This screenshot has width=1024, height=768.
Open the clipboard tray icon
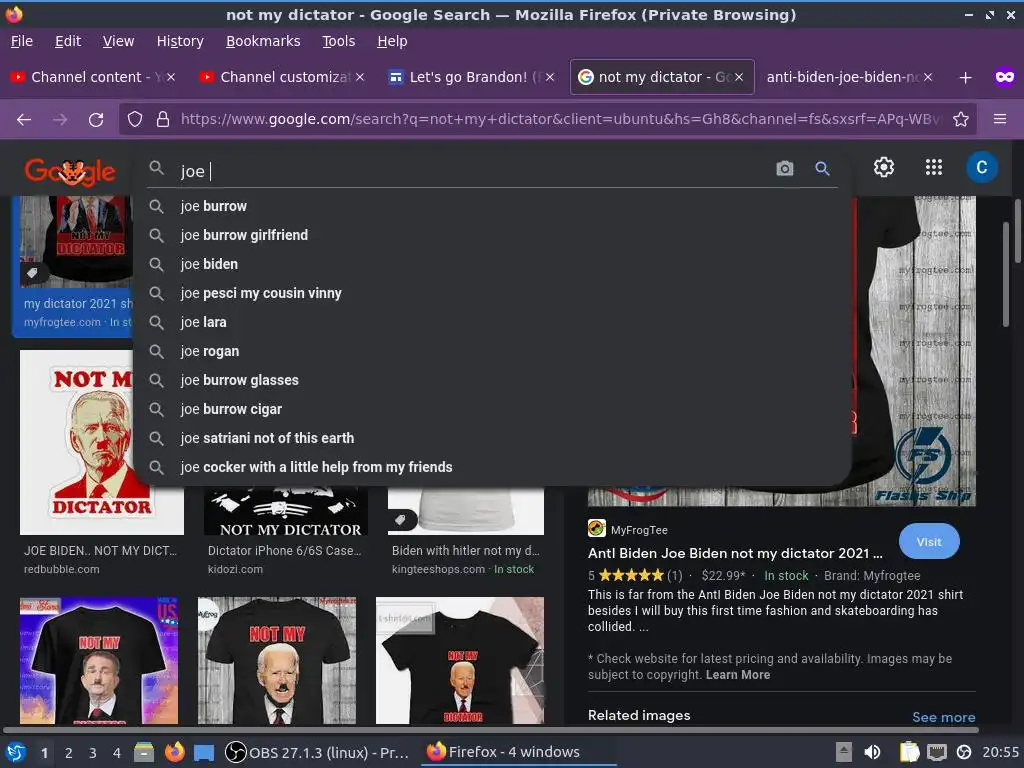tap(909, 752)
